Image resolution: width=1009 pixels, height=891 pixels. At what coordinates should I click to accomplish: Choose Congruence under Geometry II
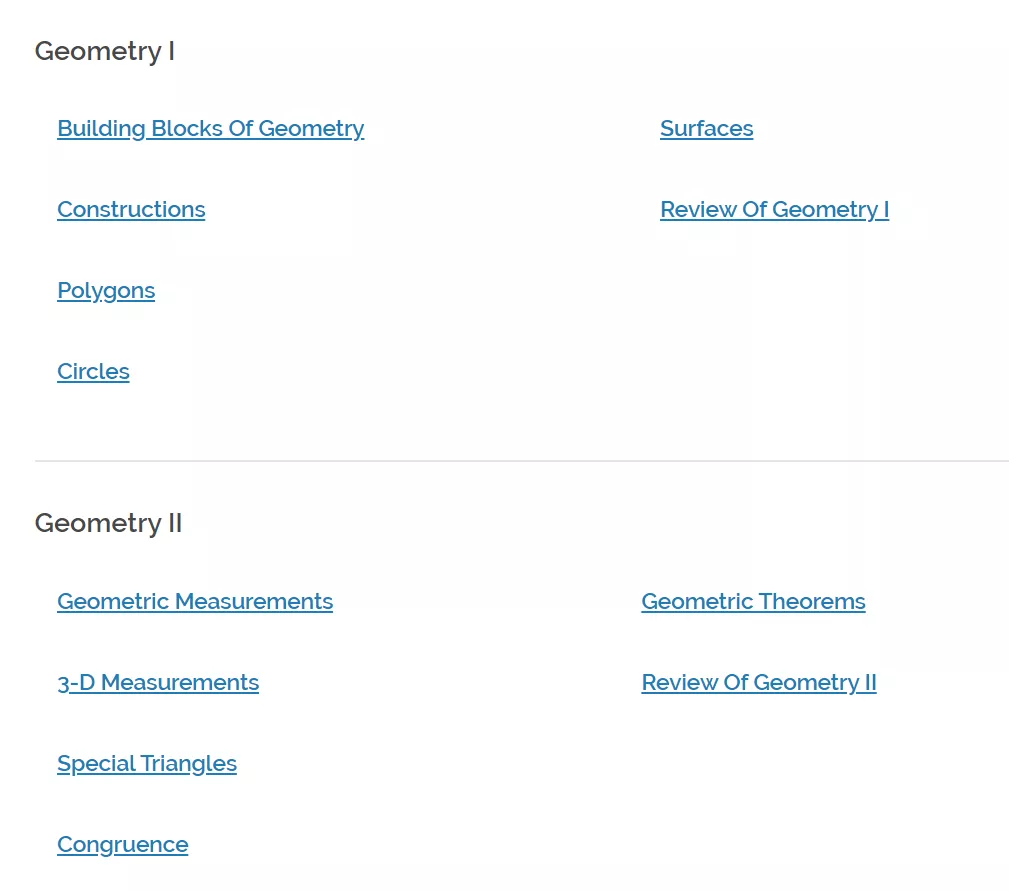[122, 845]
